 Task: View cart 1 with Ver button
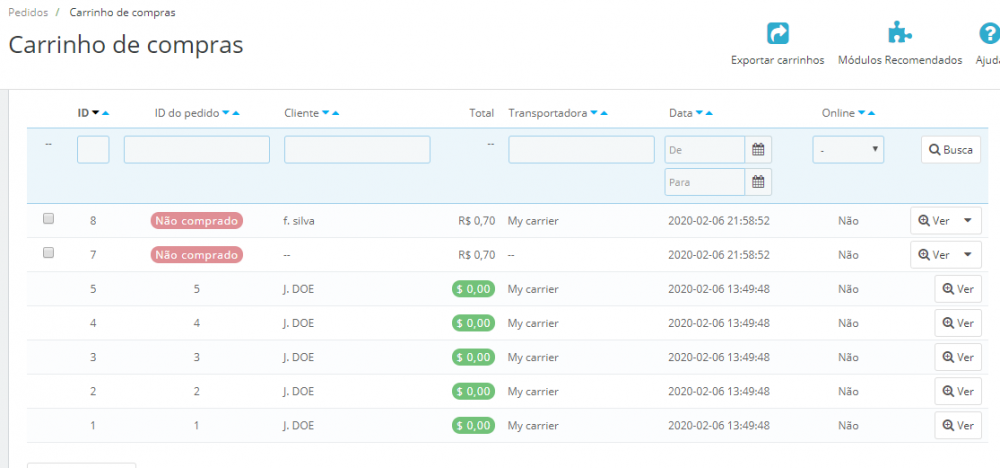coord(958,425)
